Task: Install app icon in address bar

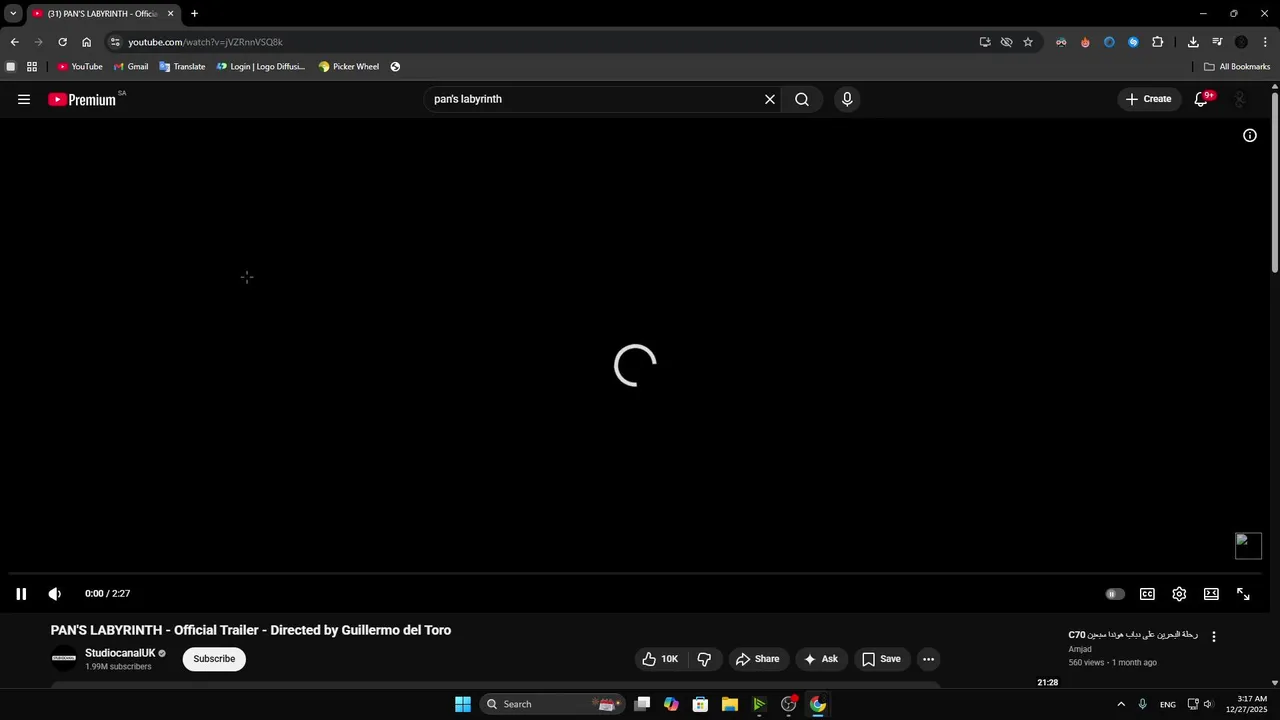Action: [x=985, y=42]
